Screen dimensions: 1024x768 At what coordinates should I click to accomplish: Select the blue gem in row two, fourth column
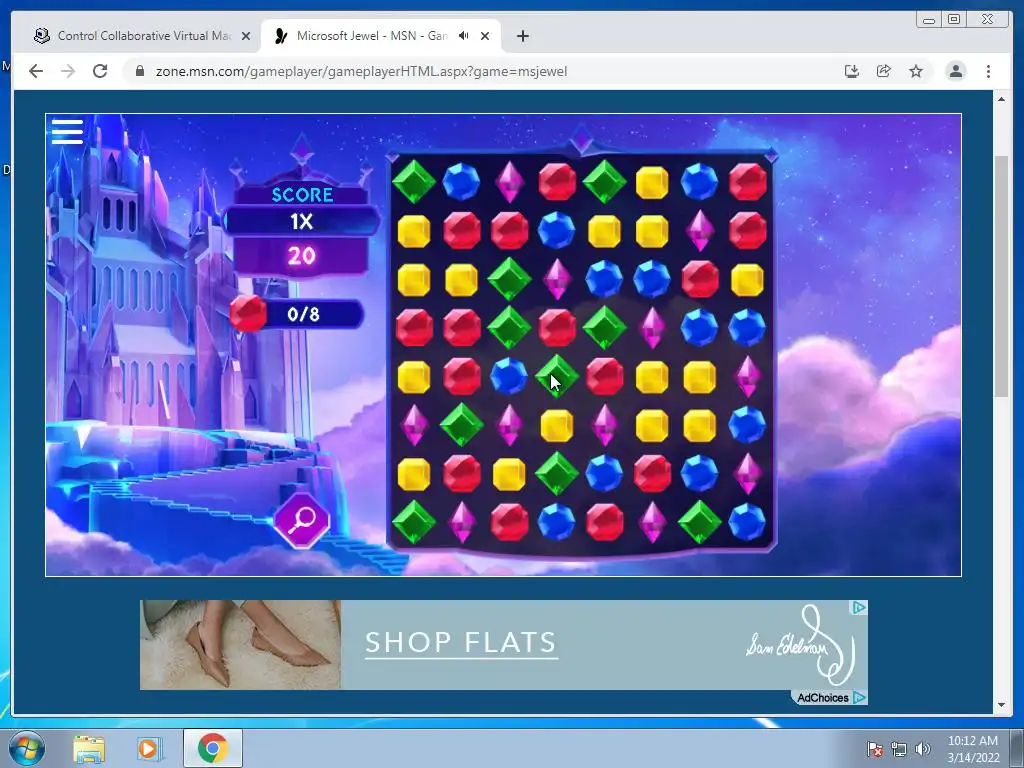pyautogui.click(x=556, y=231)
